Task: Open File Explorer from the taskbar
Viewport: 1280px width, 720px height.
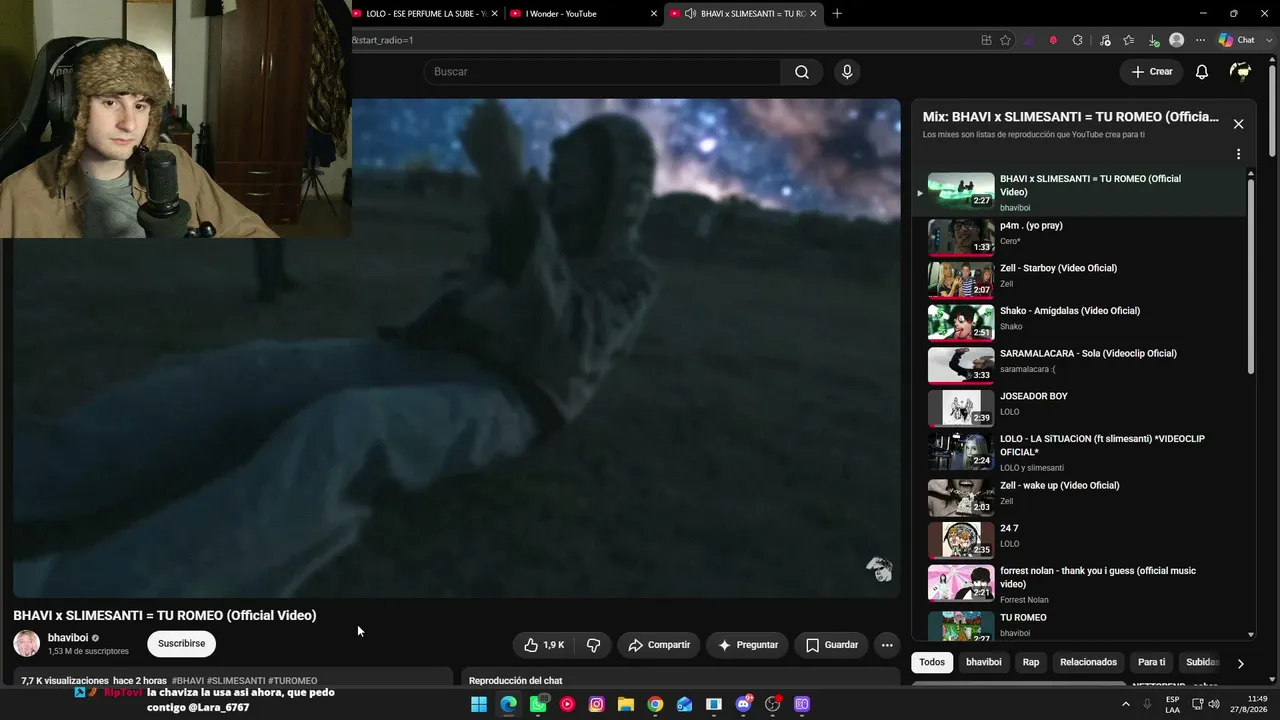Action: coord(626,704)
